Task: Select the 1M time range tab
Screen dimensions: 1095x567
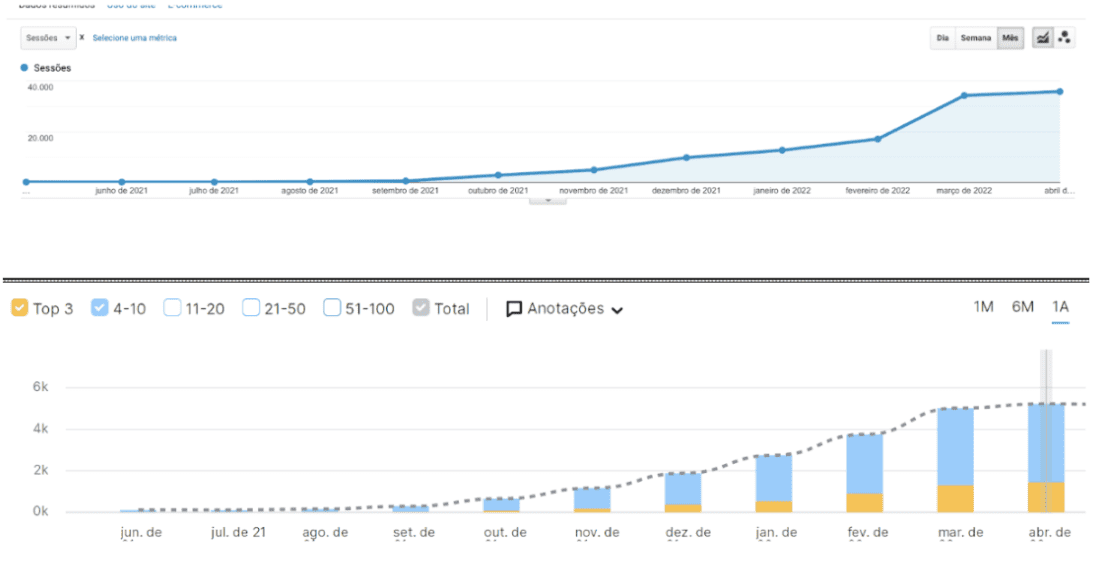Action: coord(983,307)
